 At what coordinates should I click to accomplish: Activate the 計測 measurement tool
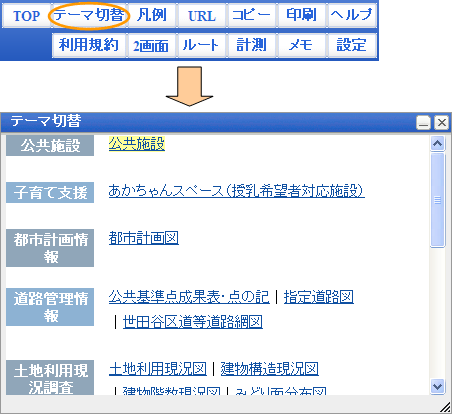coord(252,45)
